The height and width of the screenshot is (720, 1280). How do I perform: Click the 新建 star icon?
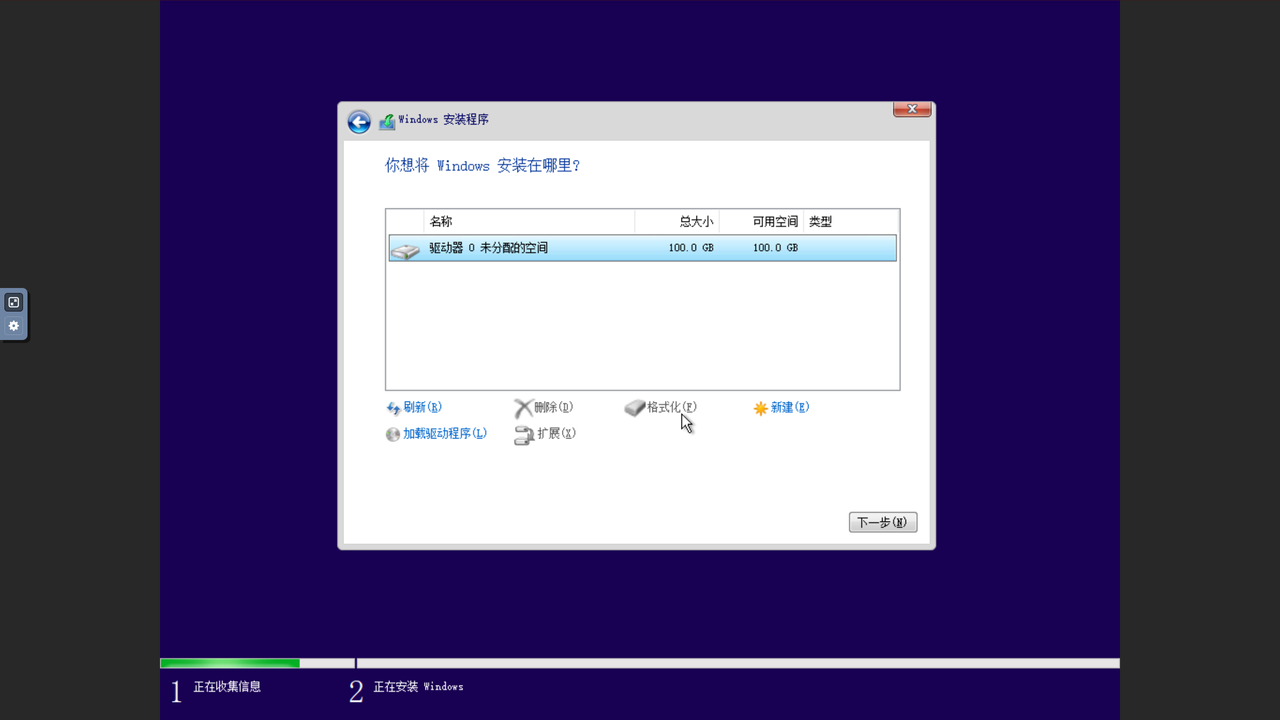coord(761,408)
